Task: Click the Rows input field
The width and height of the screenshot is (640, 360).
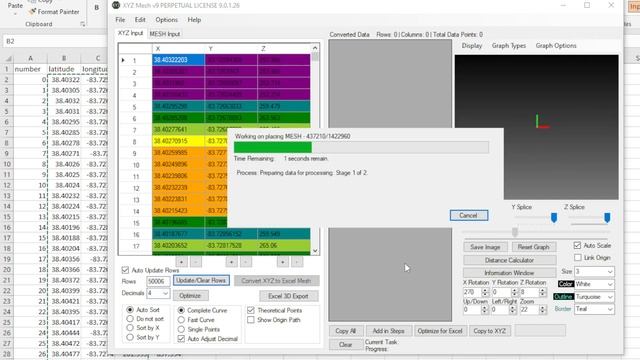Action: tap(158, 281)
